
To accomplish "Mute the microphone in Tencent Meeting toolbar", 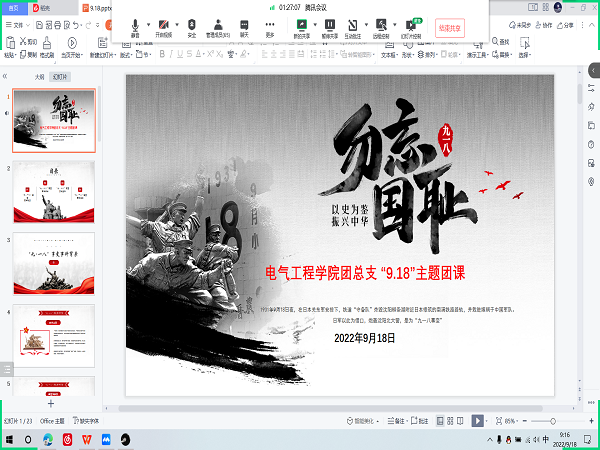I will [x=135, y=25].
